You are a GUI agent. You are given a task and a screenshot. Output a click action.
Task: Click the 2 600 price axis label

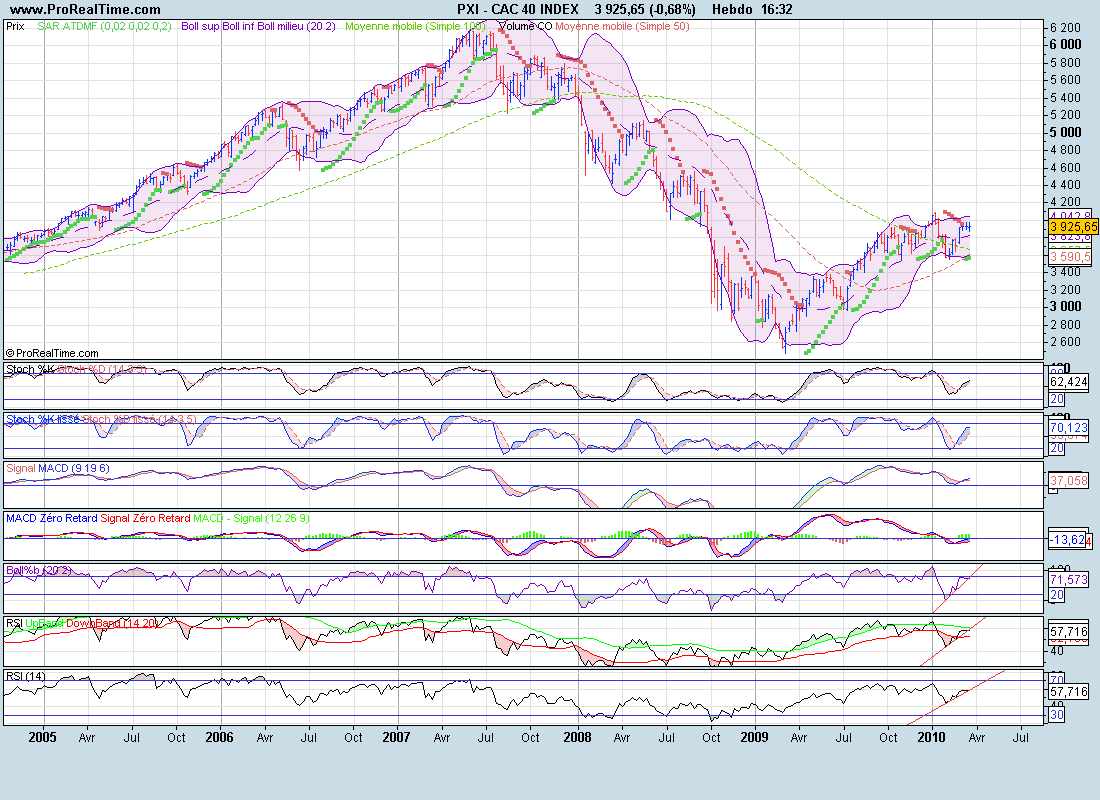[x=1066, y=342]
